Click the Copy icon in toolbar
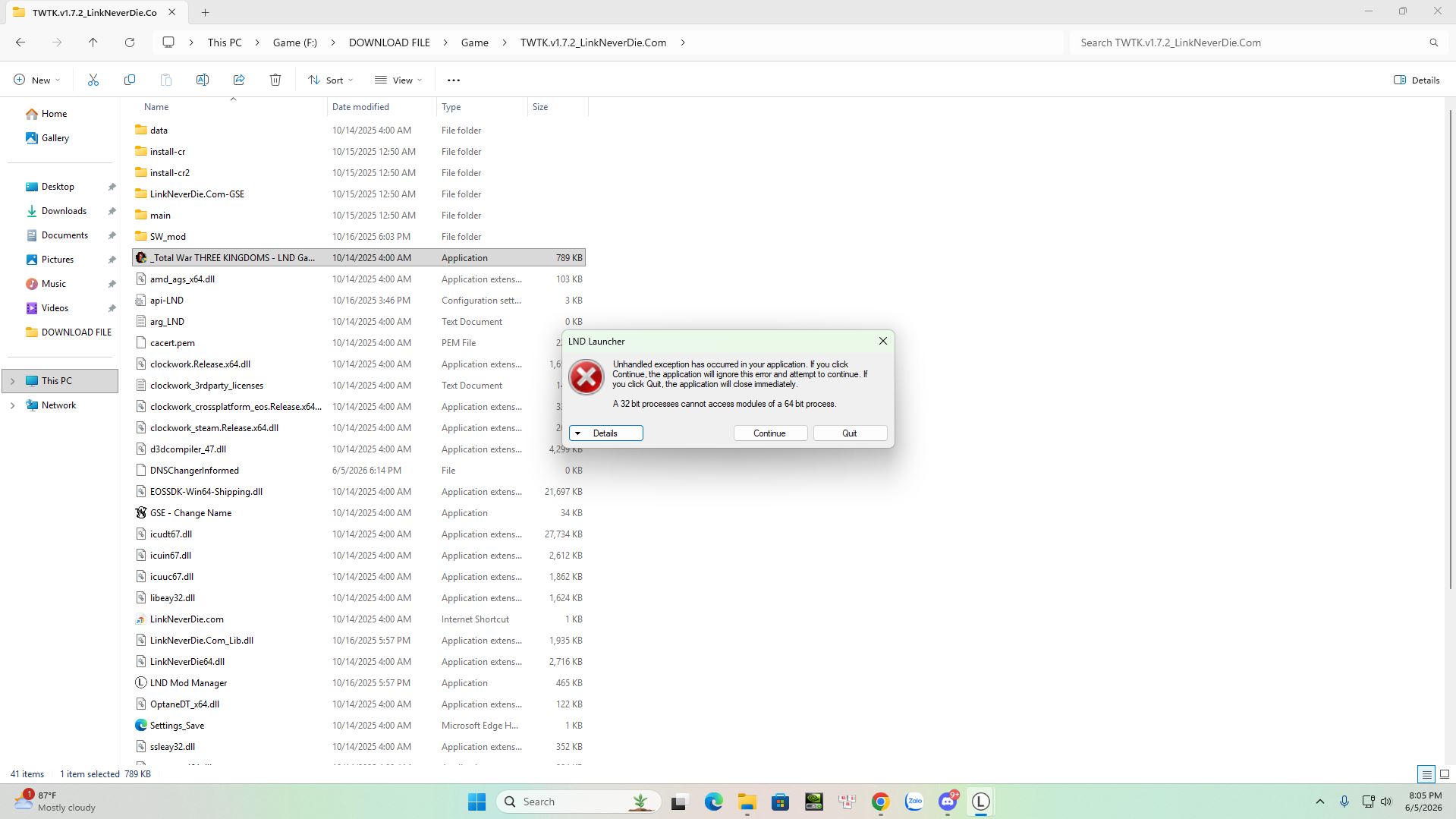The height and width of the screenshot is (819, 1456). coord(130,80)
